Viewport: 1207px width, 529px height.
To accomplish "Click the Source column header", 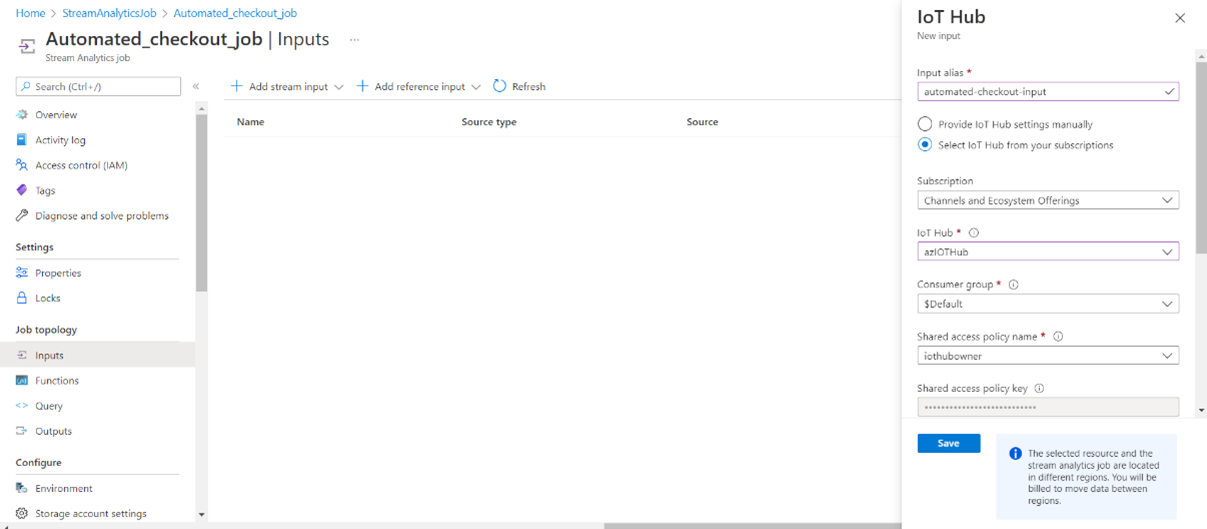I will point(702,122).
